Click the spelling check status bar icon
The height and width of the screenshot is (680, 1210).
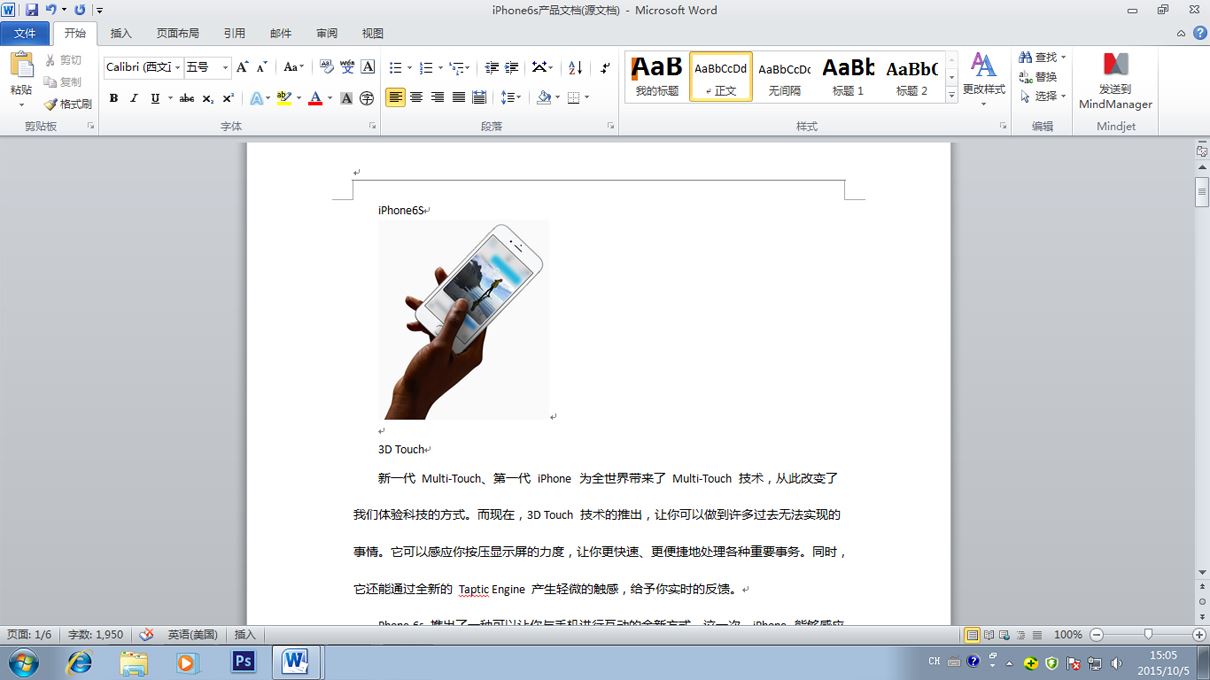pyautogui.click(x=147, y=634)
